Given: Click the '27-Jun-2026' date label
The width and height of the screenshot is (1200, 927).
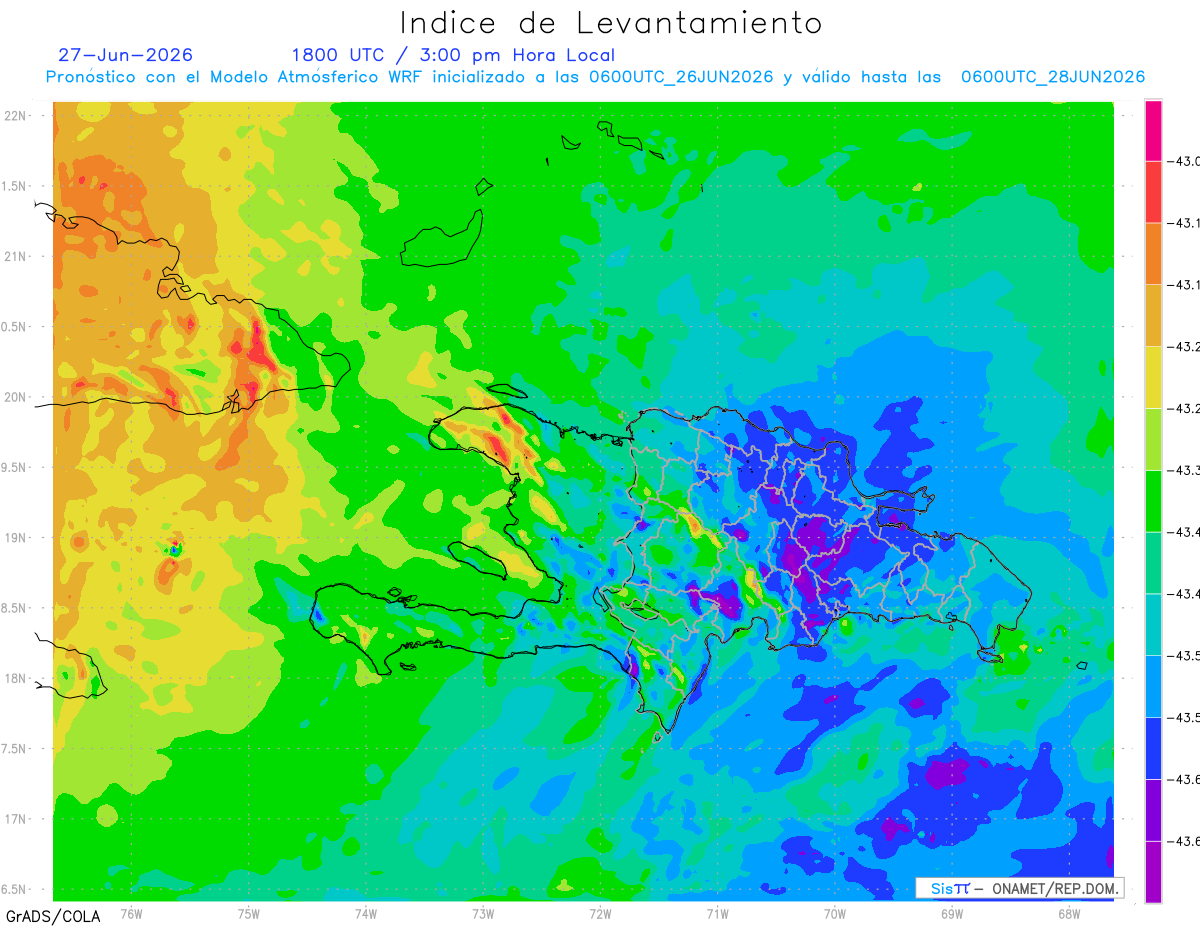Looking at the screenshot, I should (x=126, y=55).
